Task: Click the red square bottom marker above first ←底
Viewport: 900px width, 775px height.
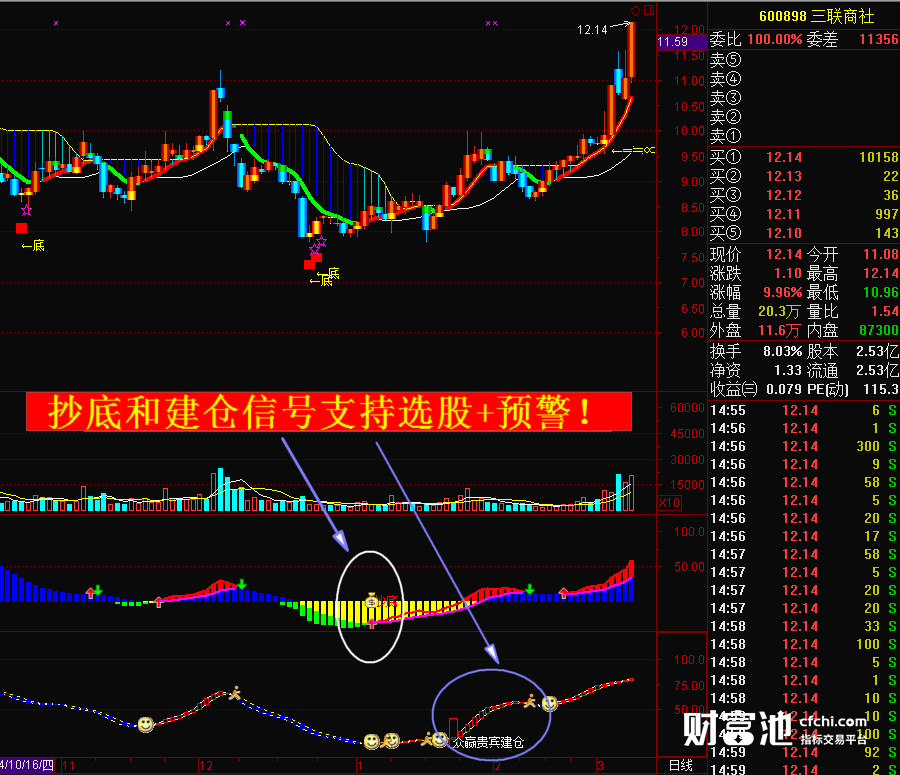Action: point(21,228)
